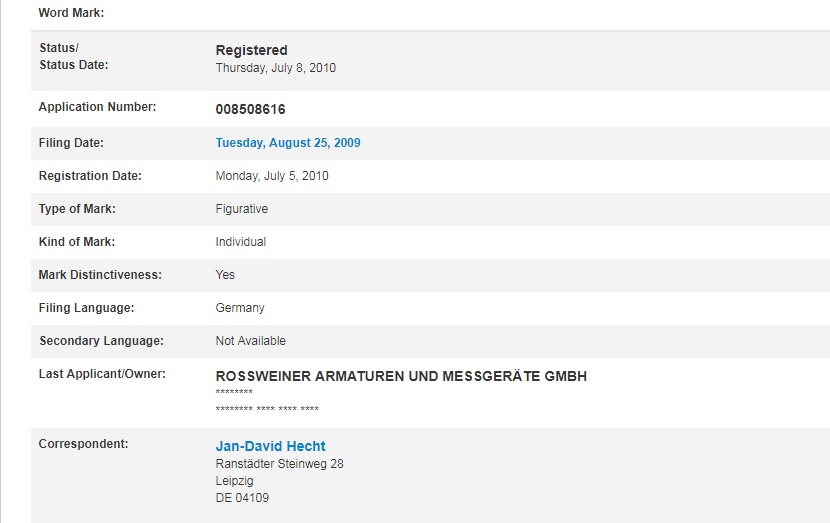Viewport: 830px width, 523px height.
Task: Select the city Leipzig in correspondent address
Action: (x=234, y=481)
